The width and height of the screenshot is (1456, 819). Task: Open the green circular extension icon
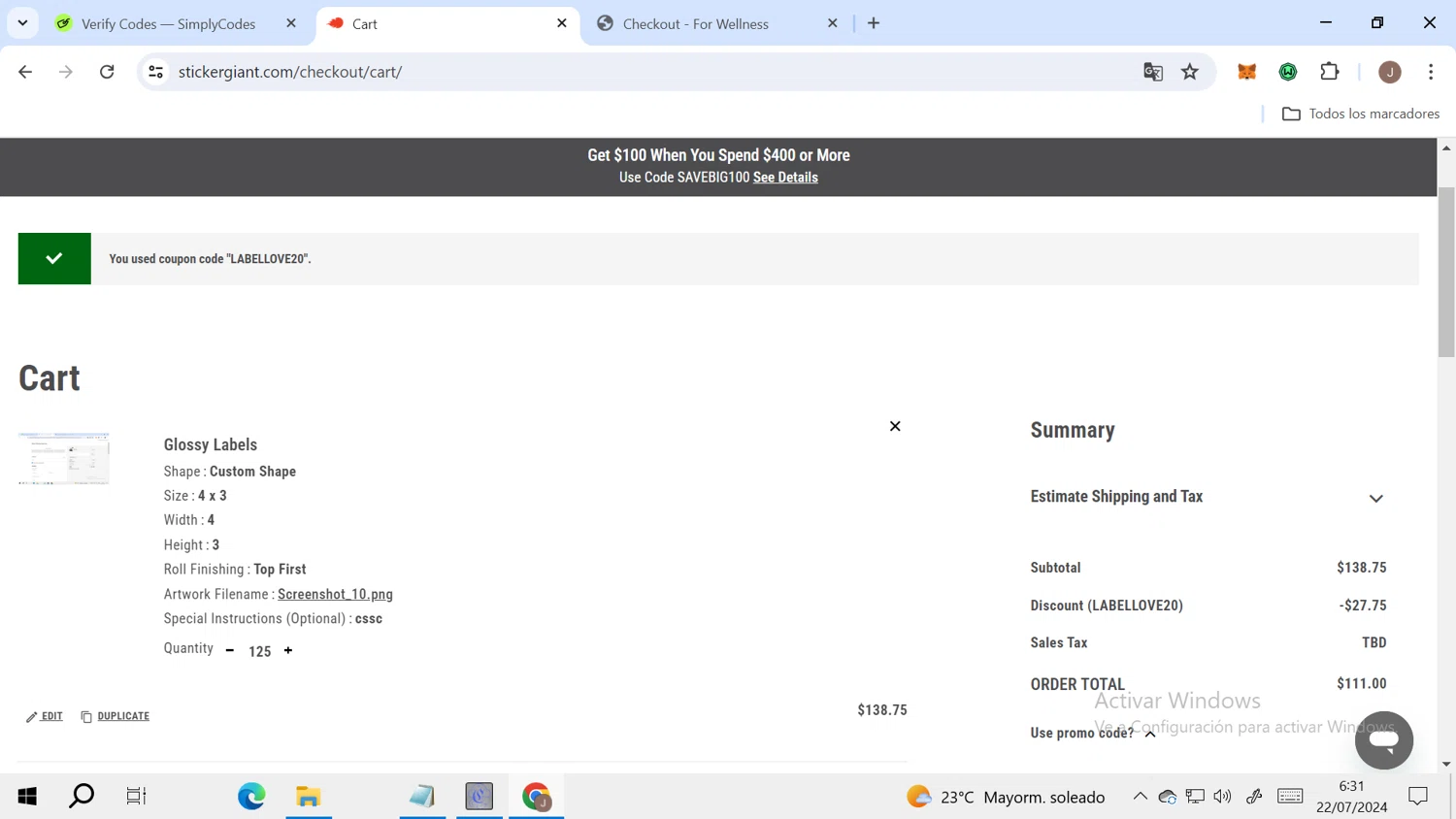pos(1288,72)
